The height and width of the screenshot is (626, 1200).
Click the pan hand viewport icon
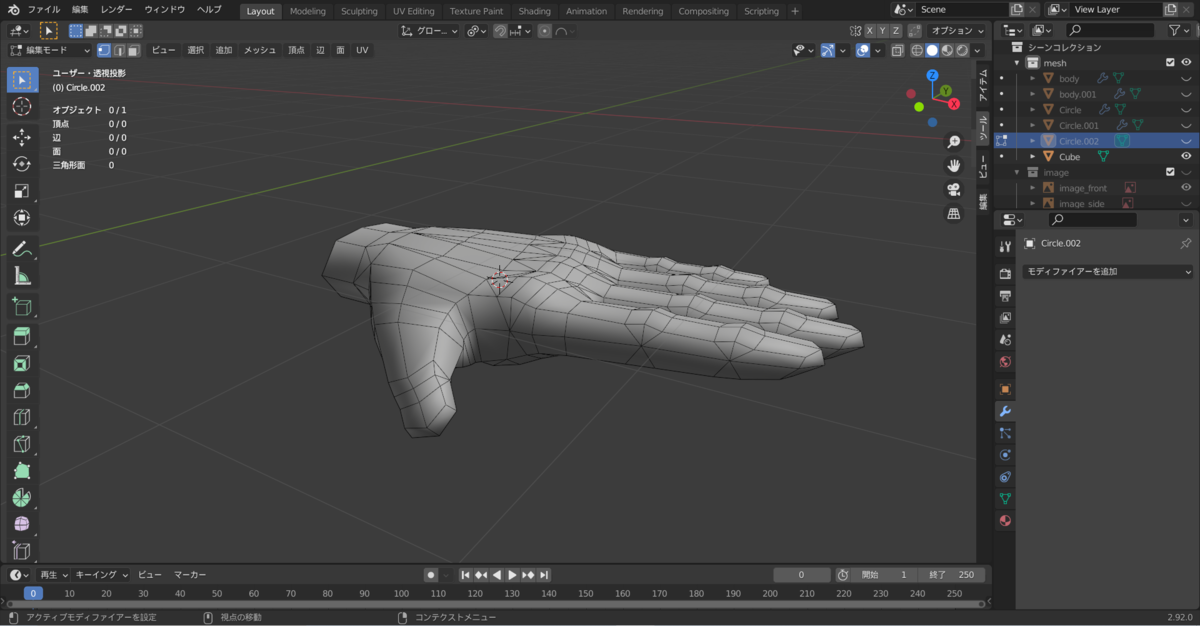tap(954, 165)
